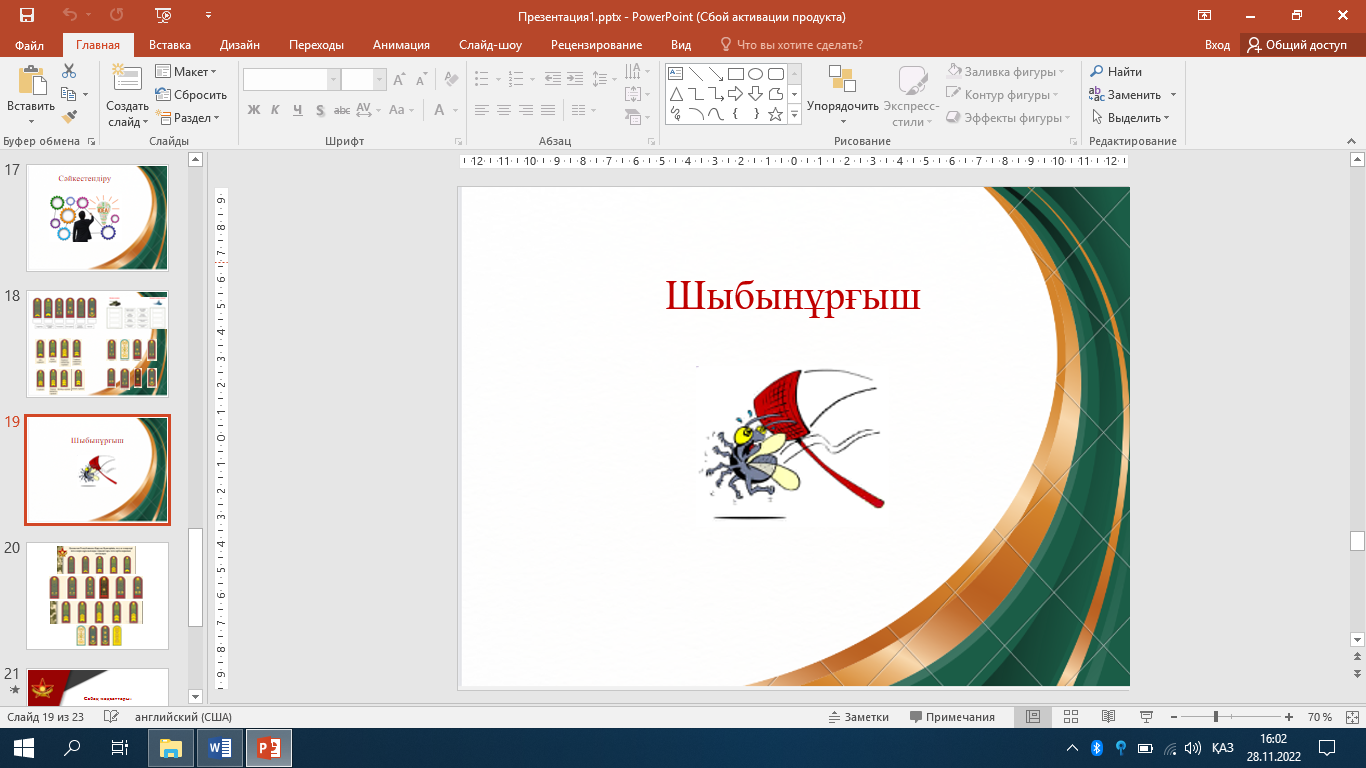Toggle Примечания comments pane
This screenshot has height=768, width=1366.
pyautogui.click(x=952, y=717)
